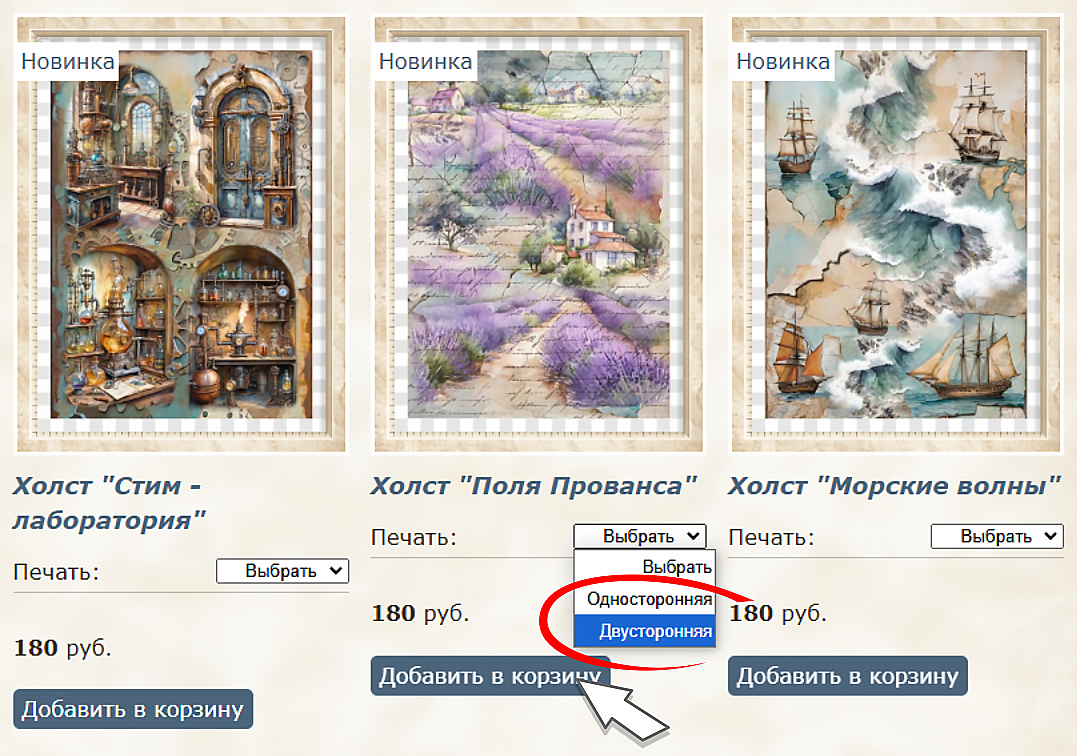Open the Поля Прованса lavender image
The width and height of the screenshot is (1077, 756).
[x=538, y=234]
